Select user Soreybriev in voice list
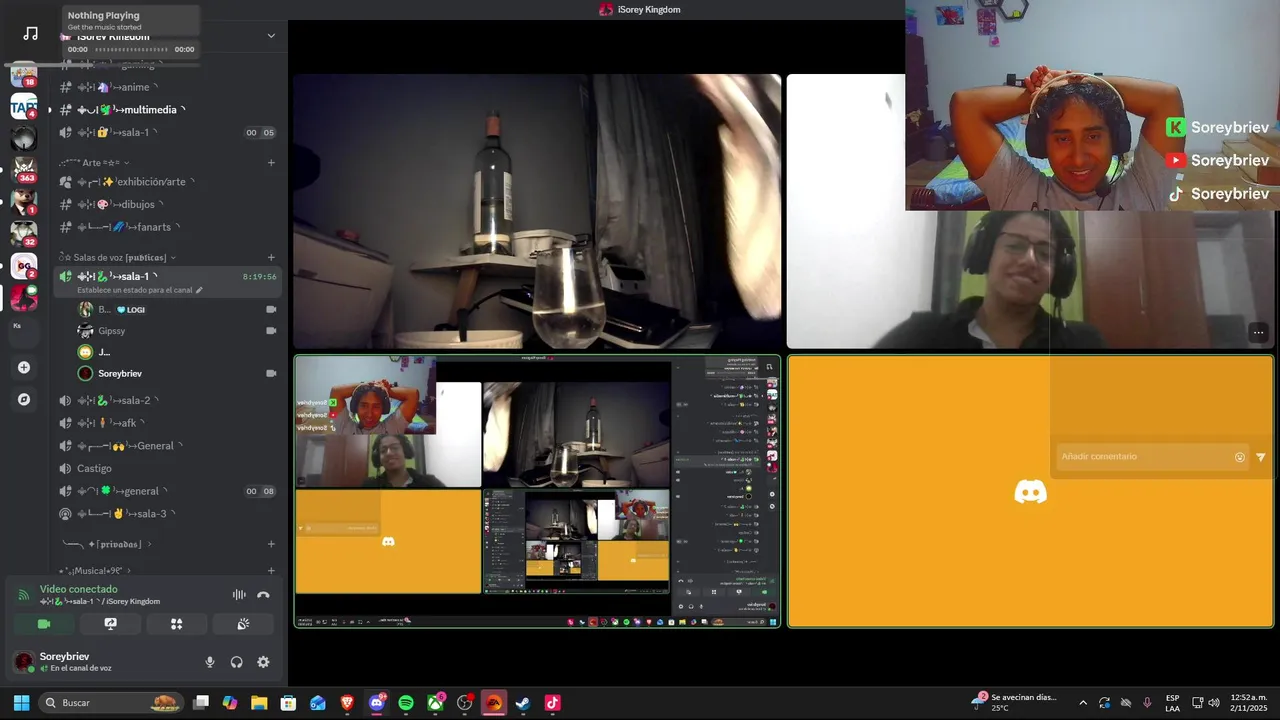Viewport: 1280px width, 720px height. tap(176, 373)
